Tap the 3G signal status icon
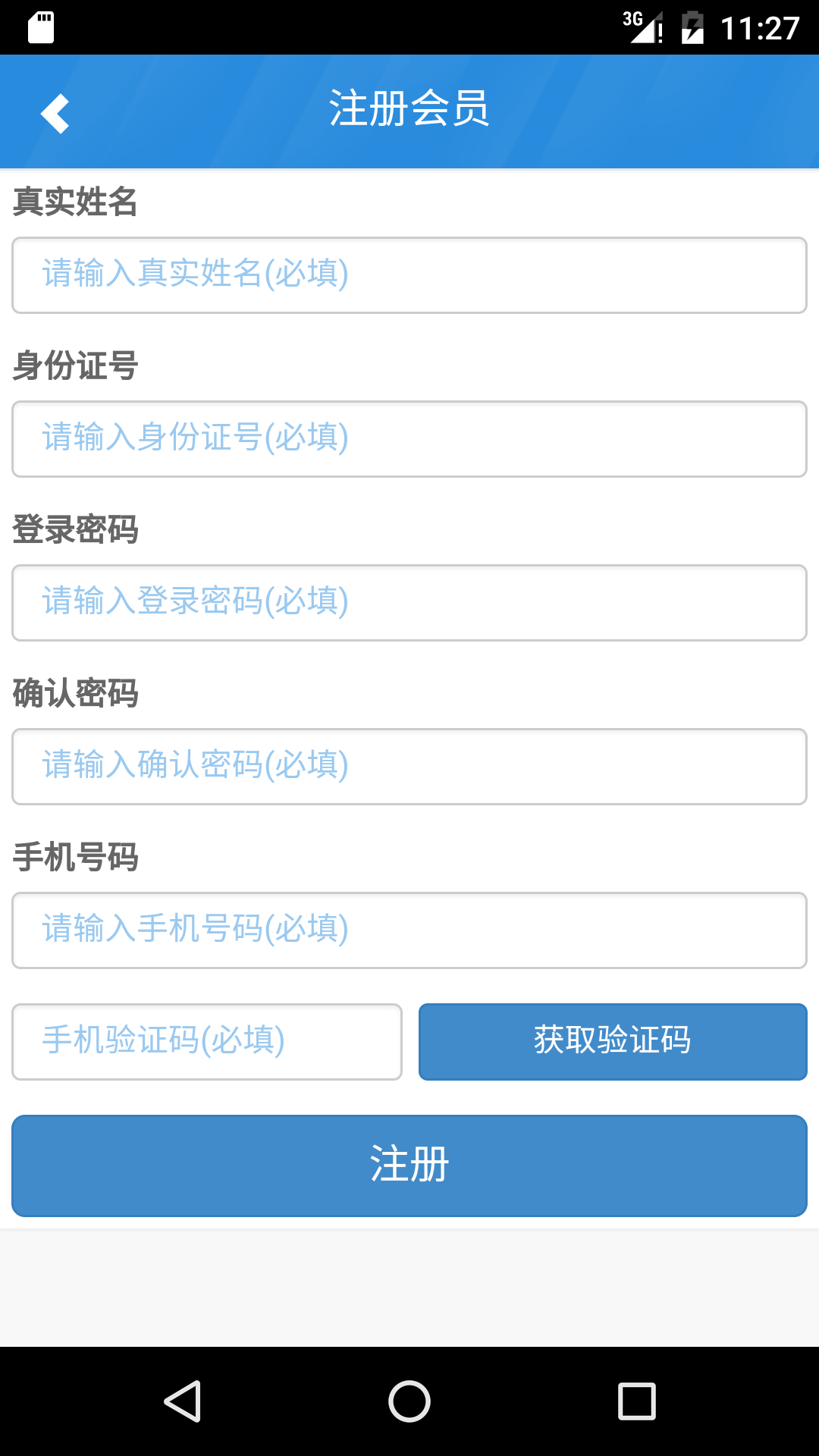819x1456 pixels. click(642, 27)
